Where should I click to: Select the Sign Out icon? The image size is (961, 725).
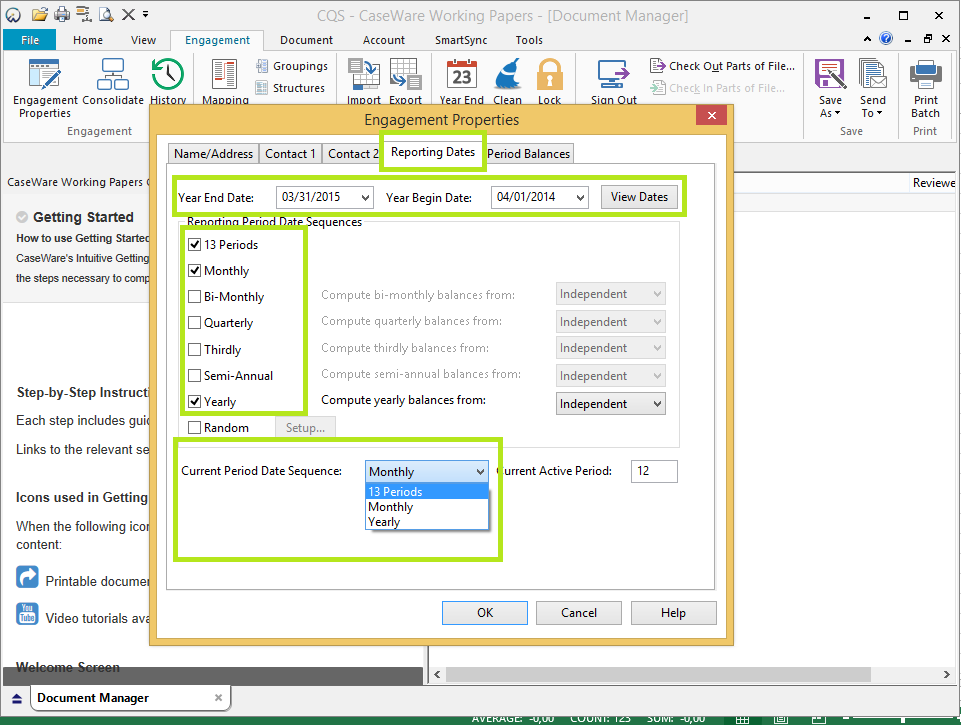pyautogui.click(x=613, y=77)
